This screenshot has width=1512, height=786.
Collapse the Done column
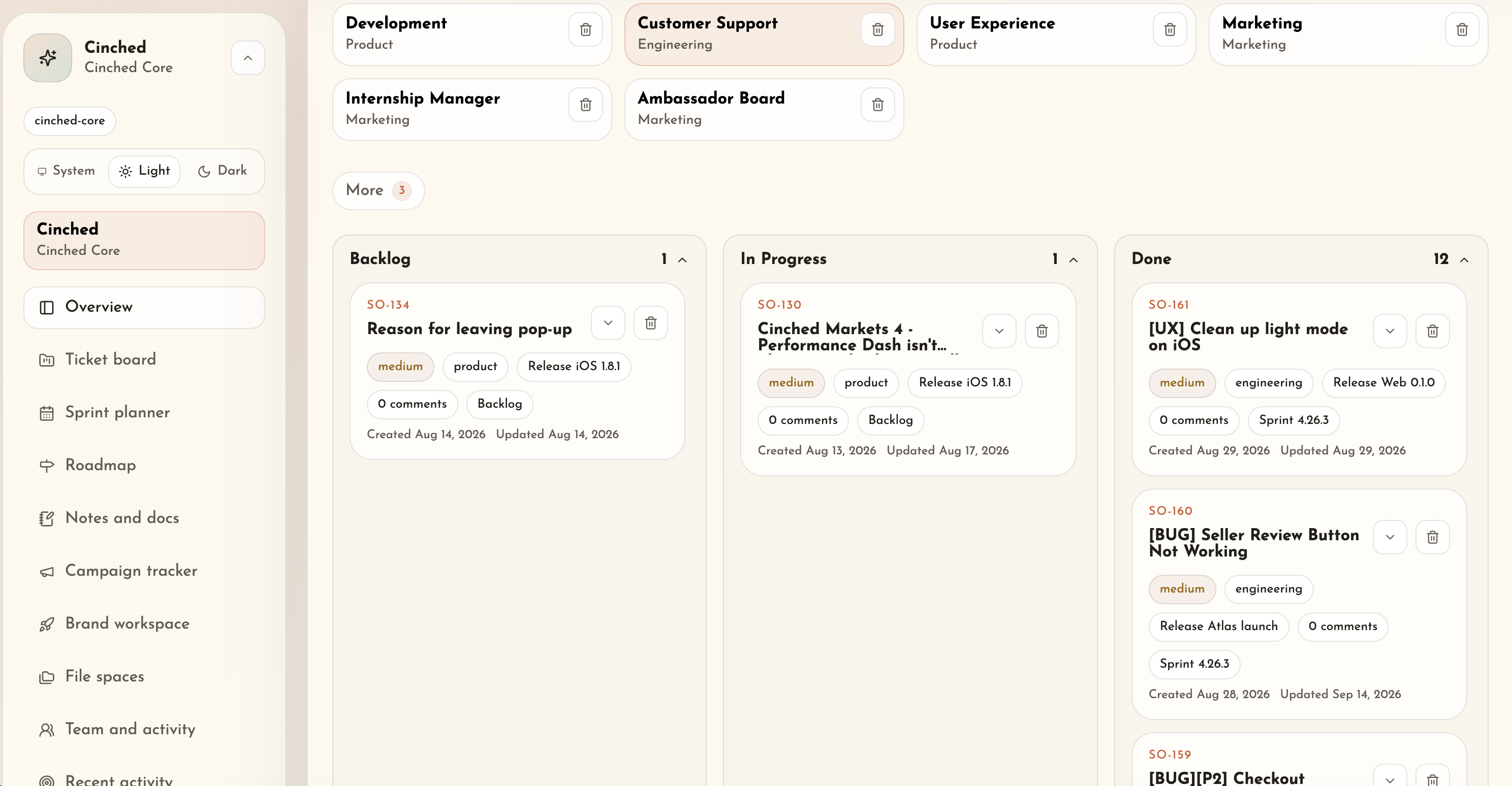1464,259
